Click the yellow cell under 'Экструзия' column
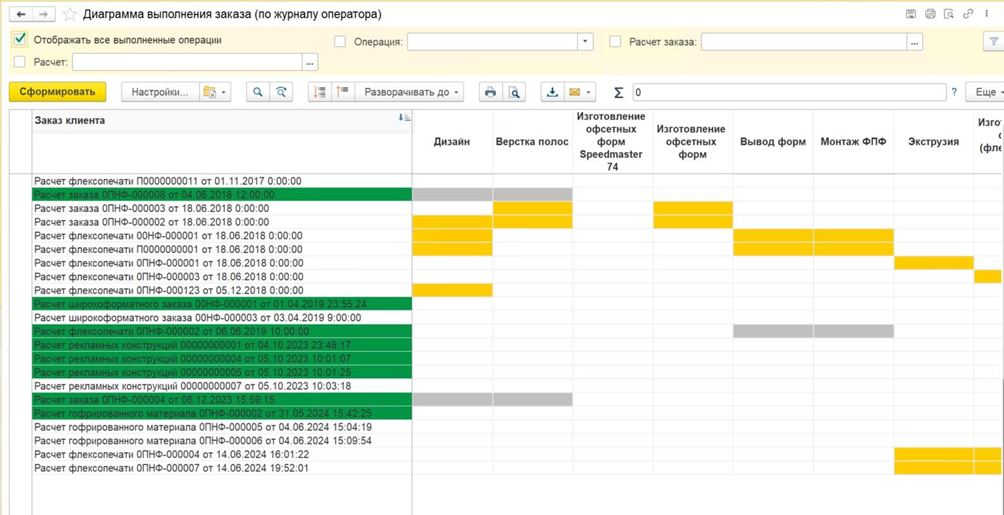The width and height of the screenshot is (1004, 515). [933, 263]
